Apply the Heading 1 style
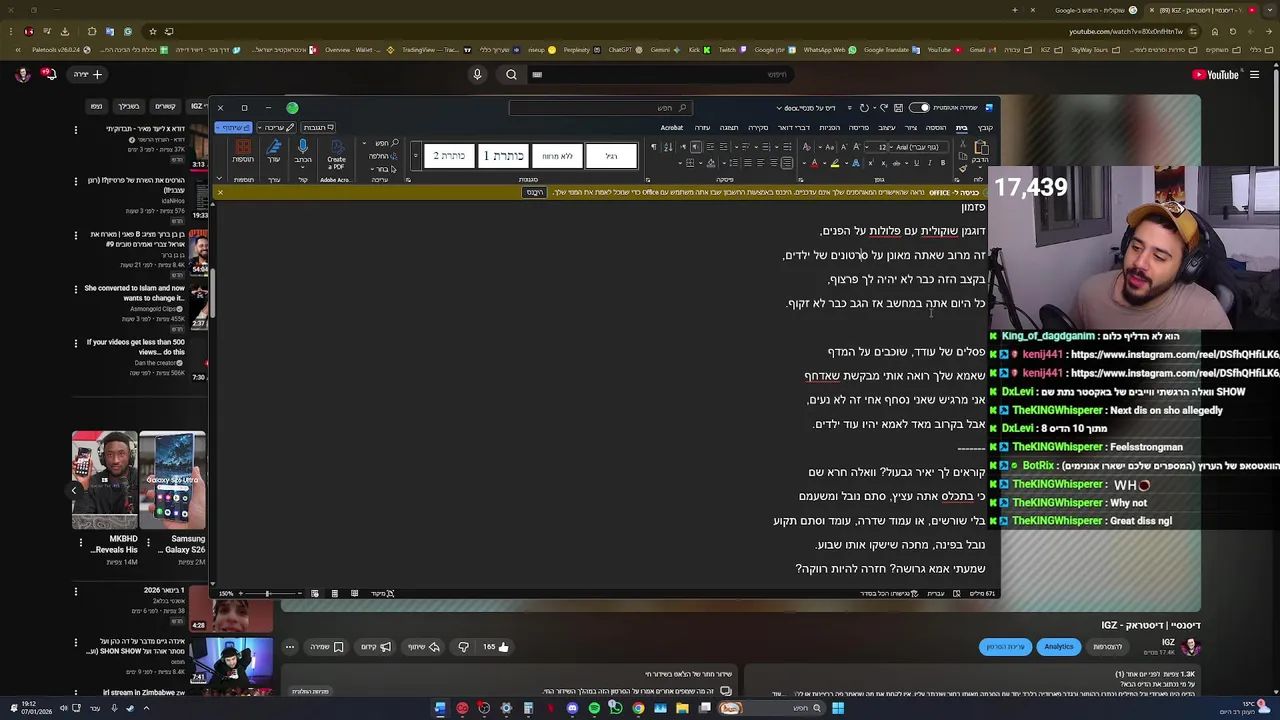Viewport: 1280px width, 720px height. click(x=503, y=156)
